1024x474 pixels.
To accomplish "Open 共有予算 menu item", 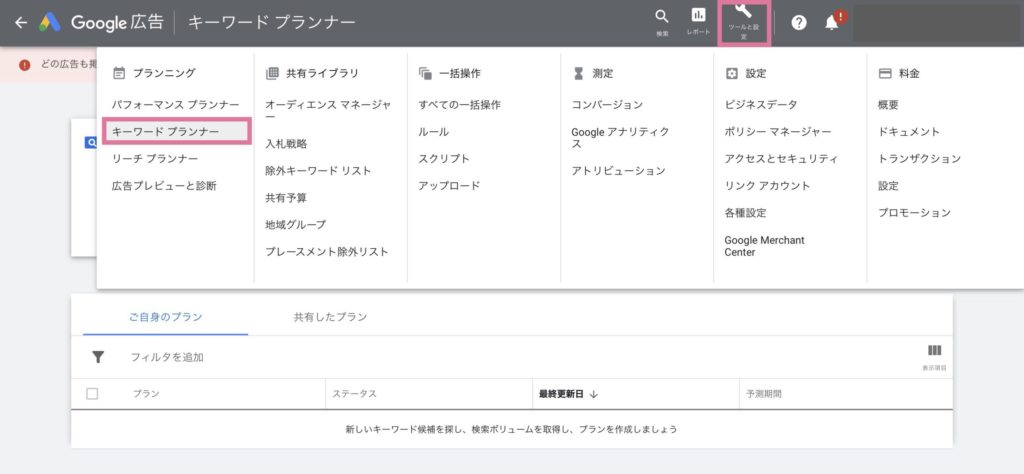I will coord(286,197).
